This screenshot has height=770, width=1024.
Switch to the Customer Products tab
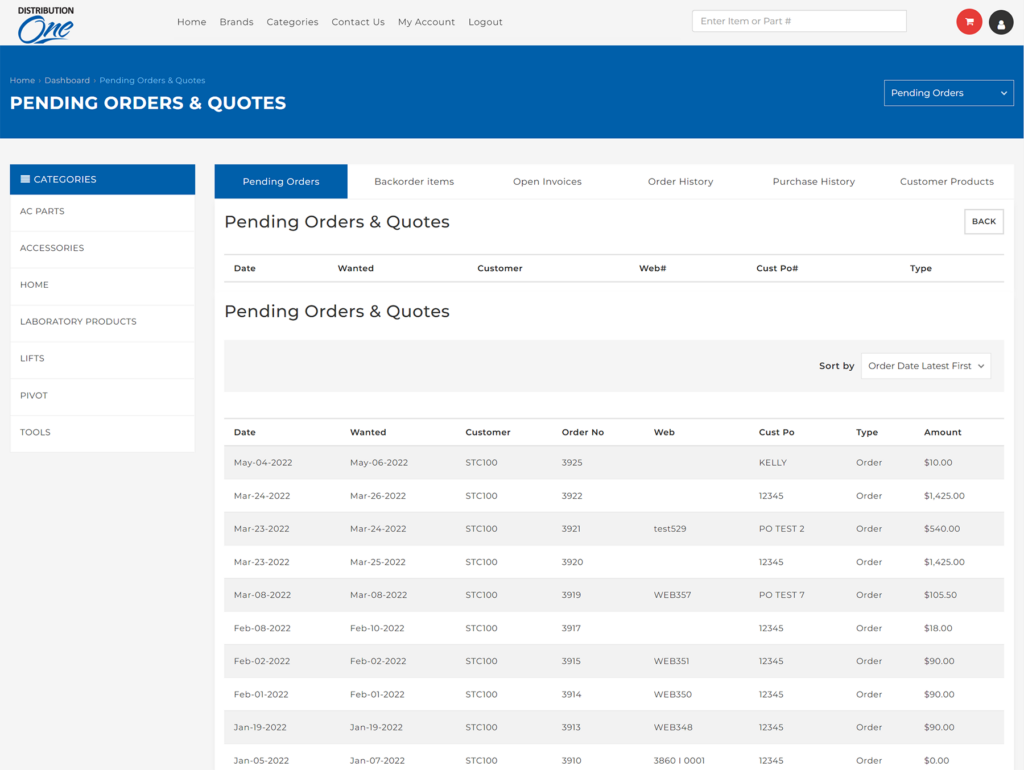(x=947, y=182)
